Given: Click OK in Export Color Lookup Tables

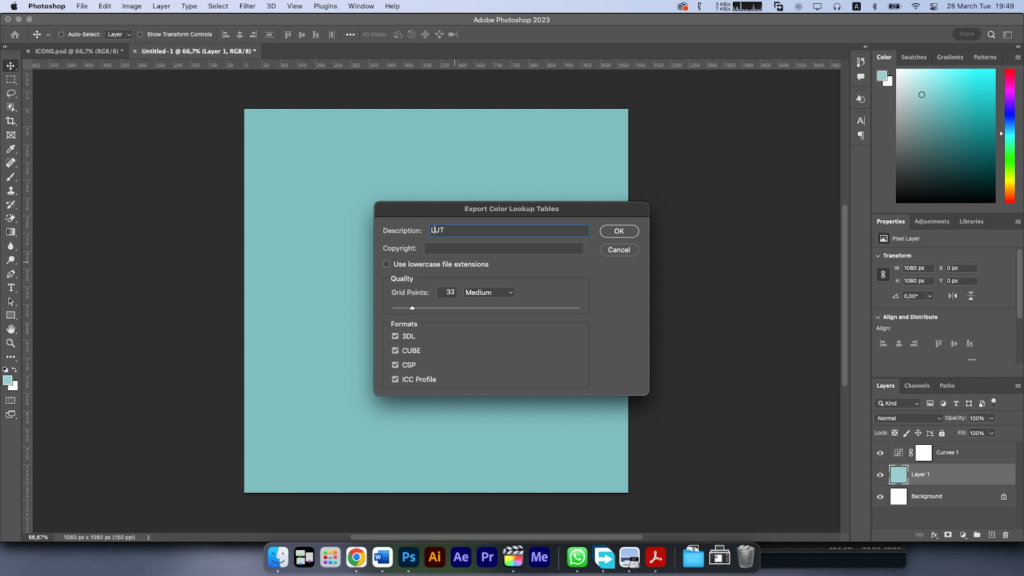Looking at the screenshot, I should point(618,231).
